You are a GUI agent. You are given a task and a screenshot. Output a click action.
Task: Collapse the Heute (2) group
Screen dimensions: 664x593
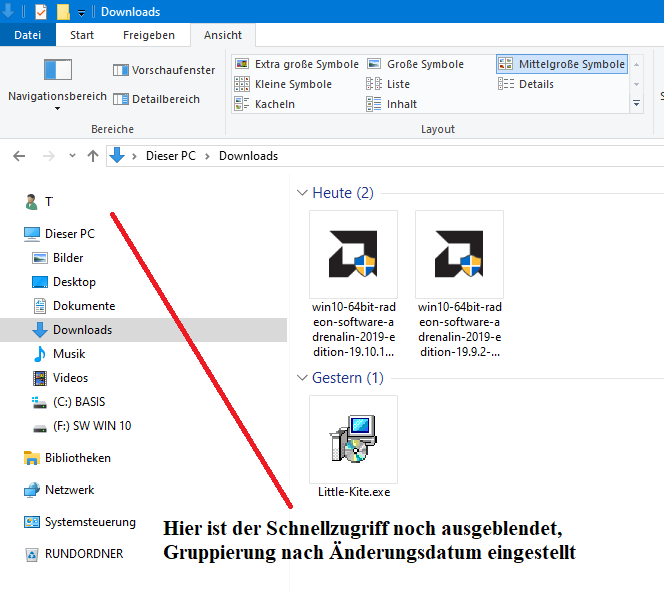pyautogui.click(x=302, y=193)
